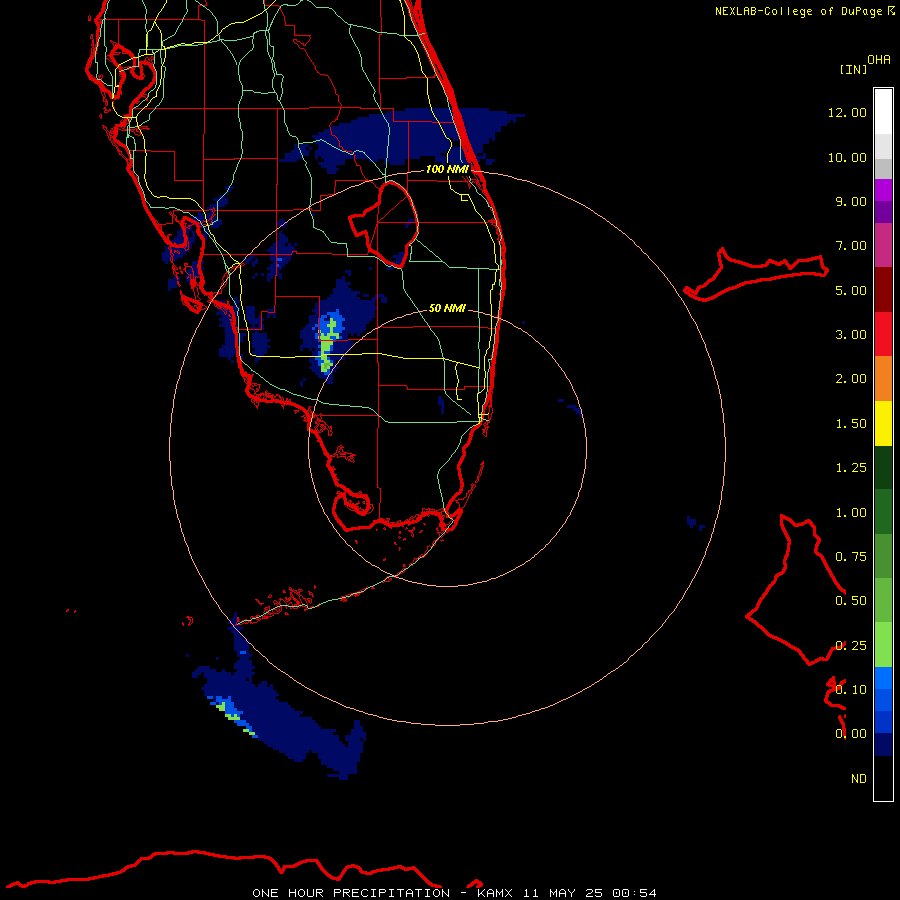Click the 50 NMI range ring label
Screen dimensions: 900x900
pos(447,308)
